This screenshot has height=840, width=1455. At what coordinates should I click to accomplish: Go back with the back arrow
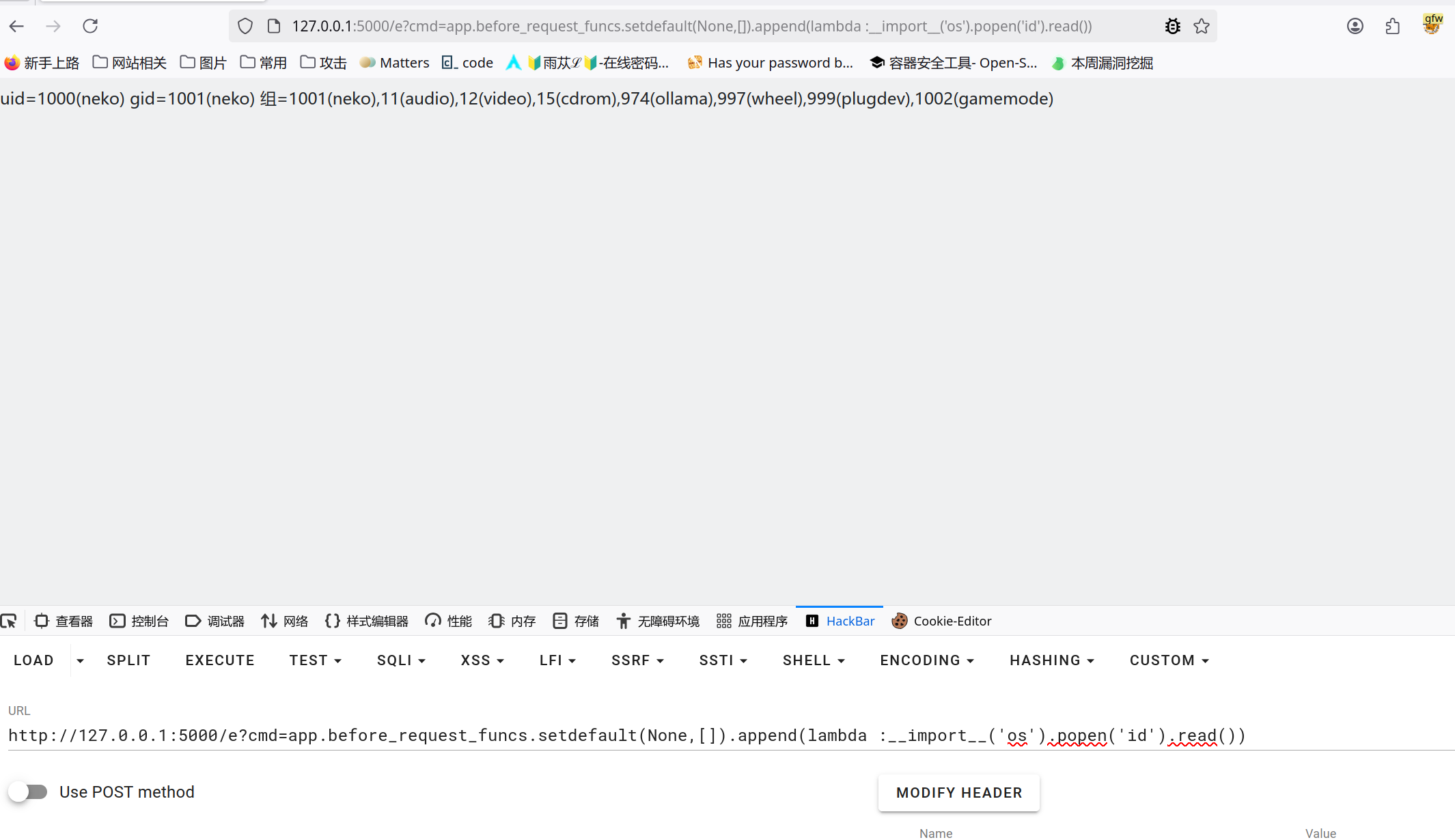coord(17,26)
